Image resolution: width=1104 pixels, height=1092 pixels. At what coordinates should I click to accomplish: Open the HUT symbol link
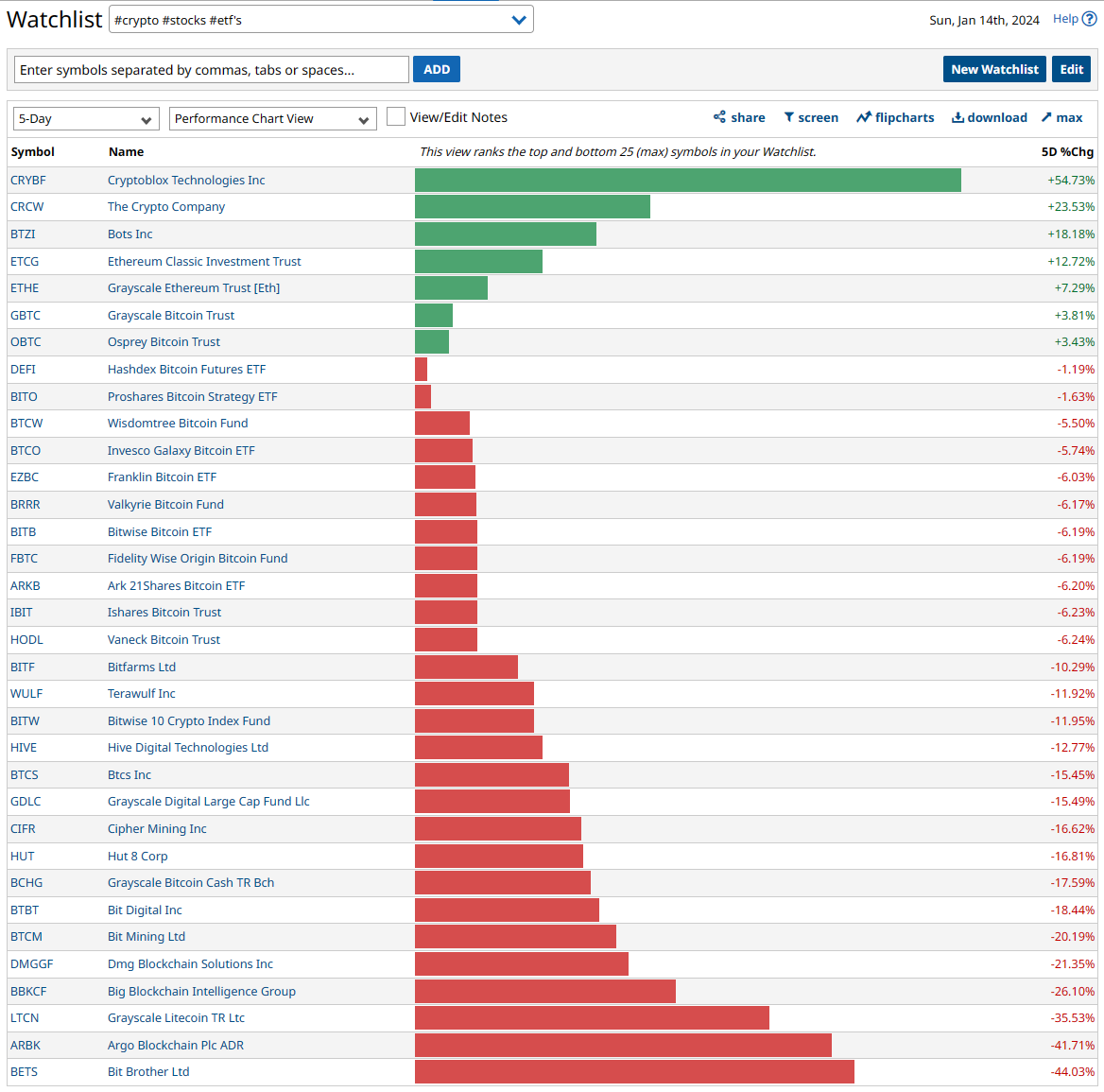pyautogui.click(x=23, y=857)
